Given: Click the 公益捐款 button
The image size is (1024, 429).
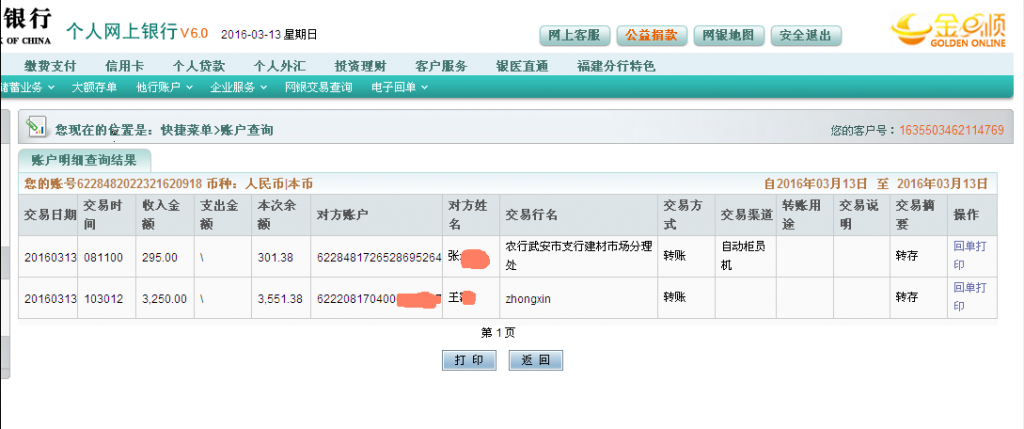Looking at the screenshot, I should tap(651, 35).
